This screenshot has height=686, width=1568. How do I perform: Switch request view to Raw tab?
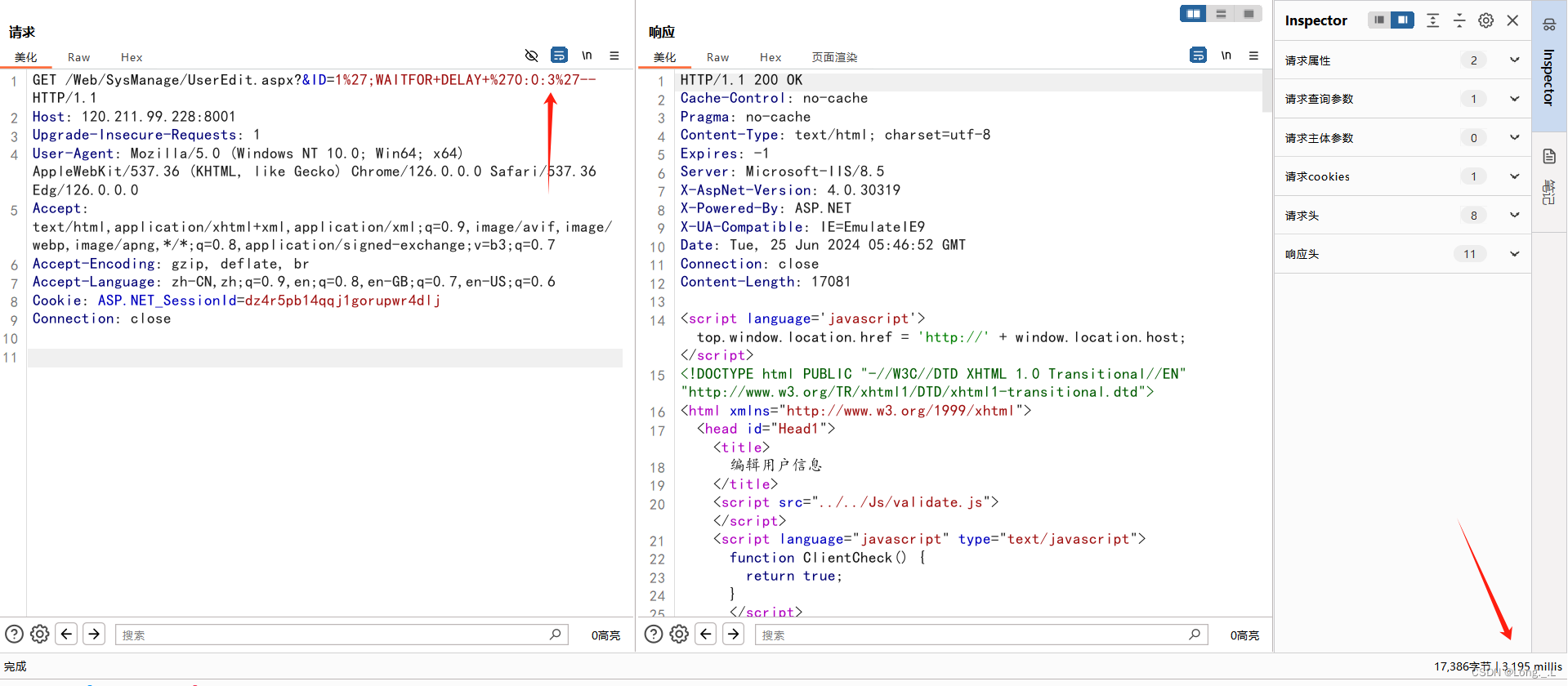tap(79, 57)
